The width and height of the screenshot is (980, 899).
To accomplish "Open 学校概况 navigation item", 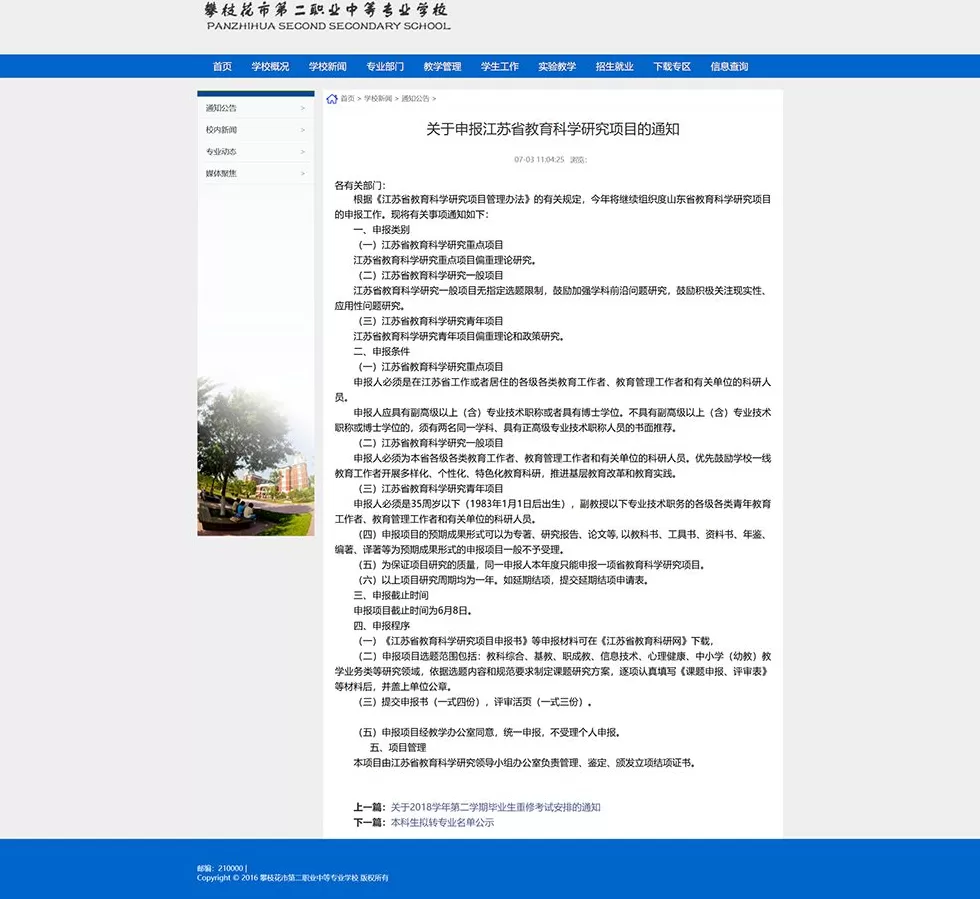I will [270, 66].
